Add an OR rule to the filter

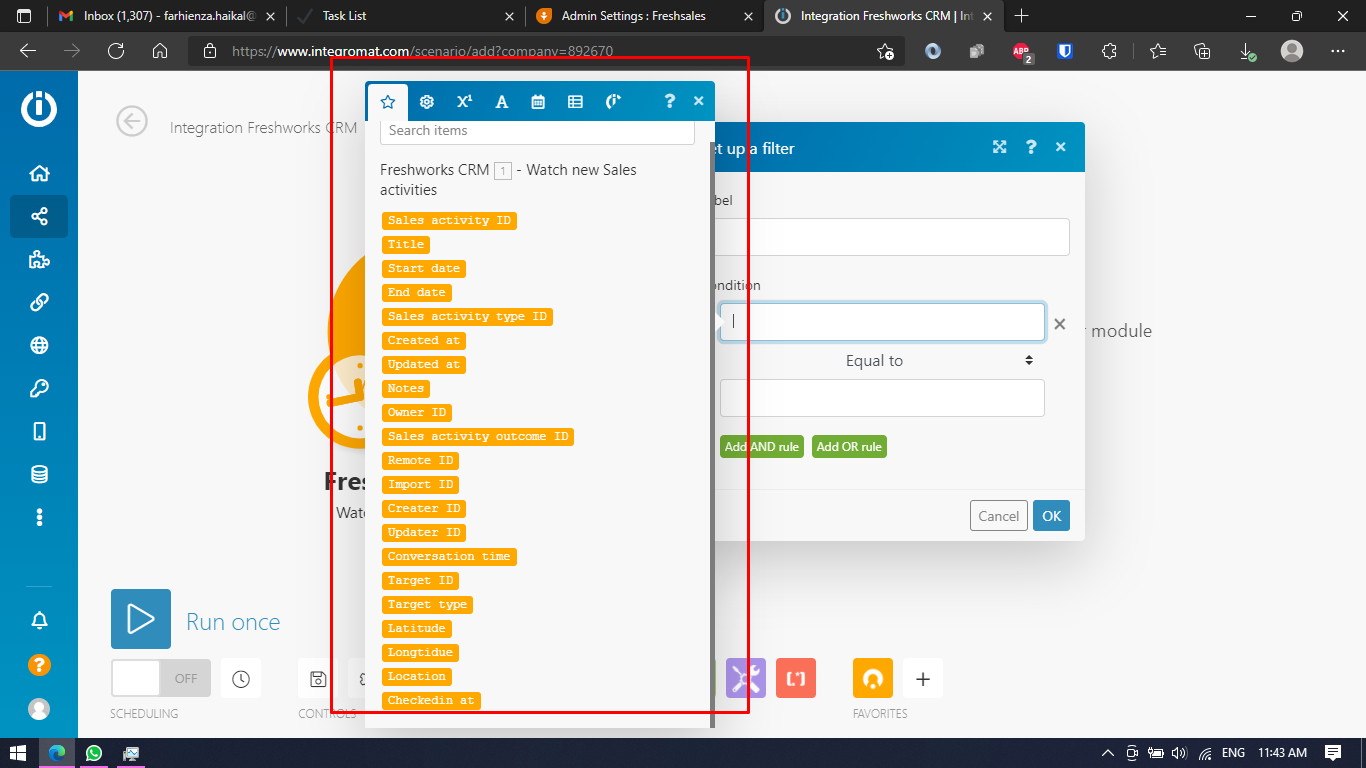click(849, 447)
